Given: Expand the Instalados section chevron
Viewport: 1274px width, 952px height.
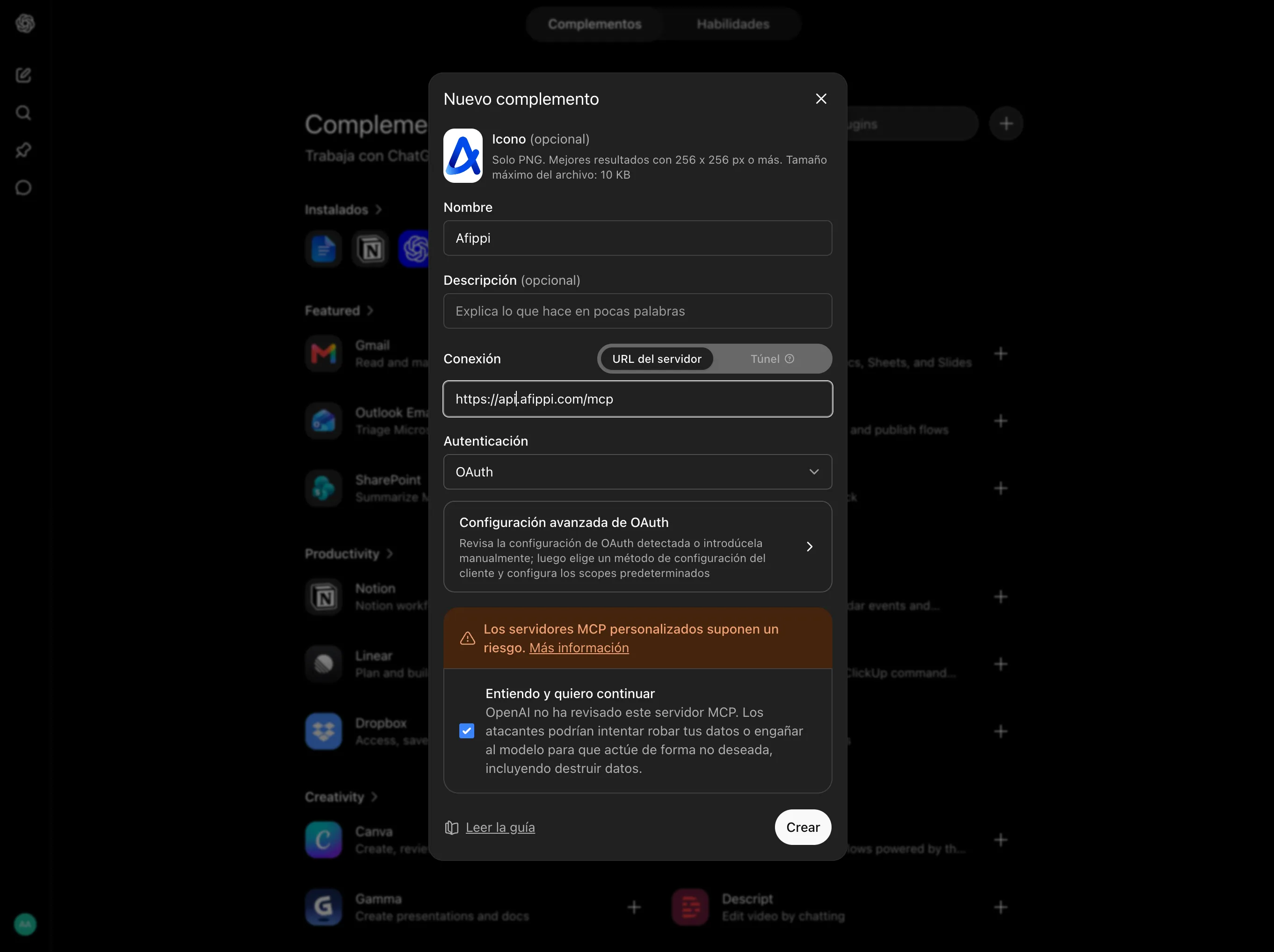Looking at the screenshot, I should pos(378,209).
